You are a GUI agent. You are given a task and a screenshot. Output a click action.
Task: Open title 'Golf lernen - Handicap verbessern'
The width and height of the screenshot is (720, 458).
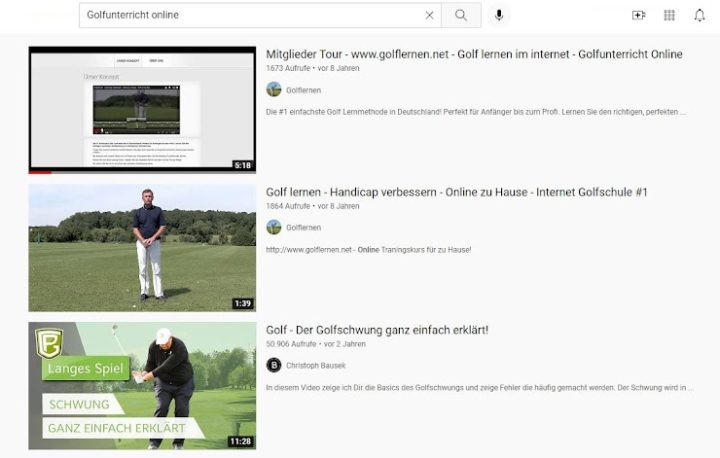(456, 191)
